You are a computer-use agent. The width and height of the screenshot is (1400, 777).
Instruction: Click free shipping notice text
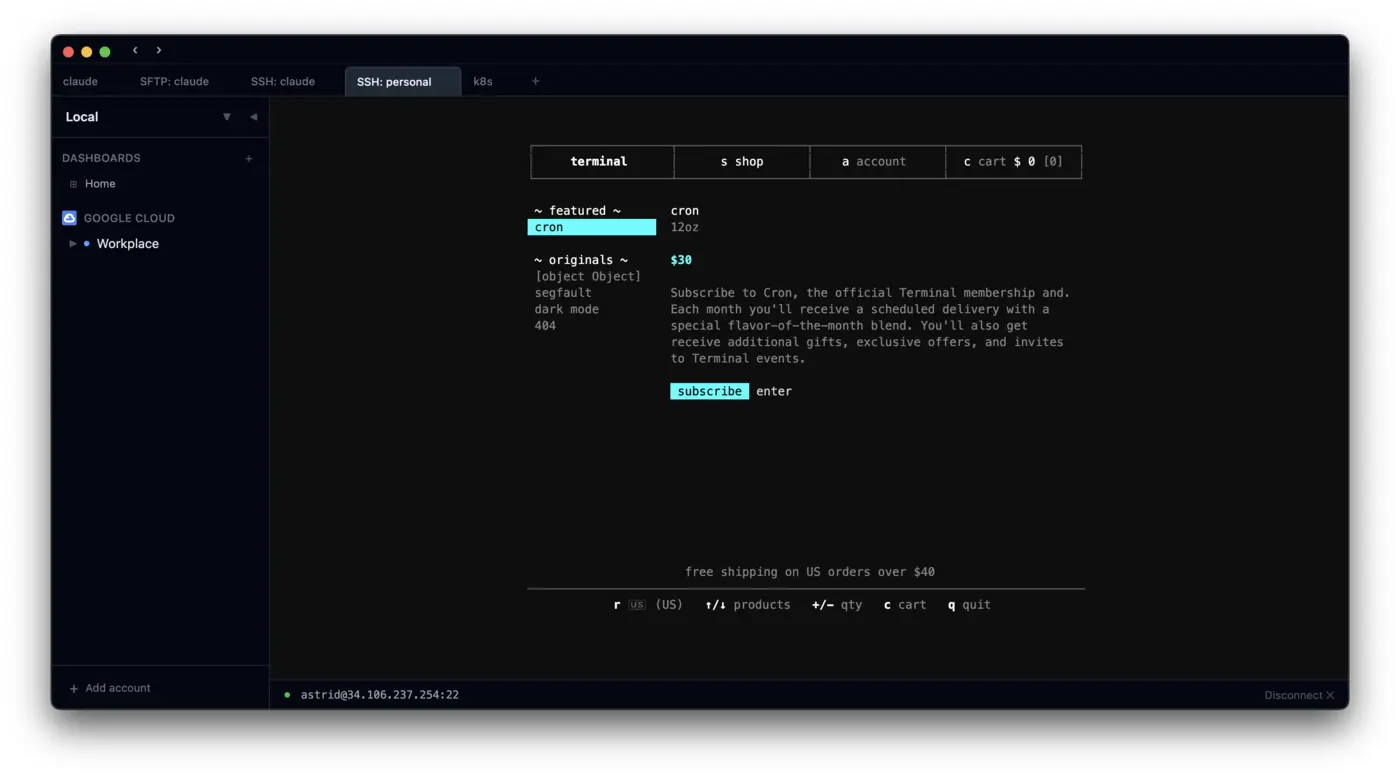coord(810,572)
